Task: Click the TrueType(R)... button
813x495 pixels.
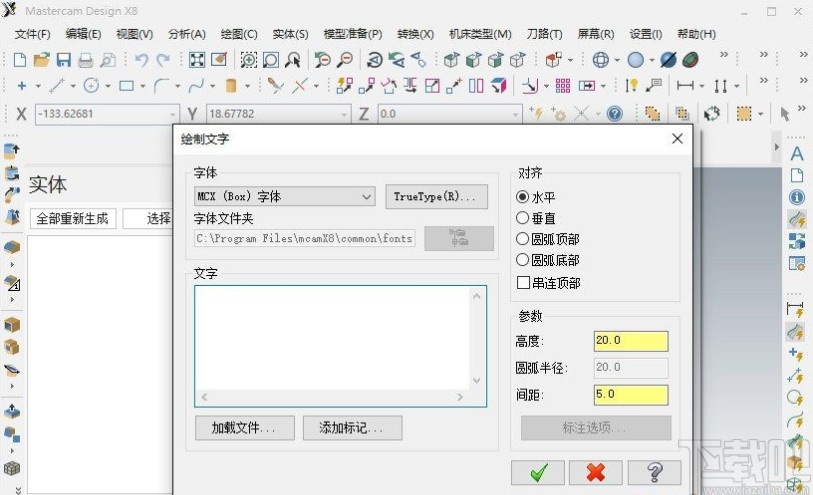Action: coord(437,196)
